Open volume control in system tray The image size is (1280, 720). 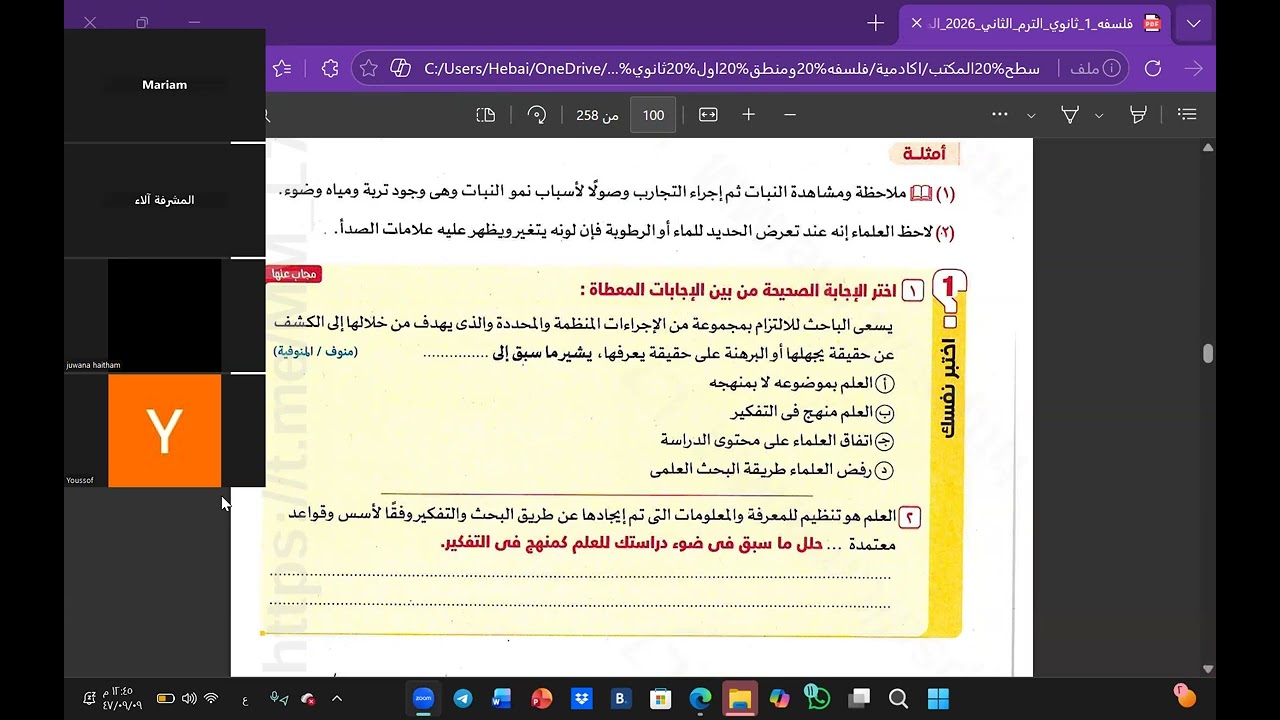click(189, 698)
